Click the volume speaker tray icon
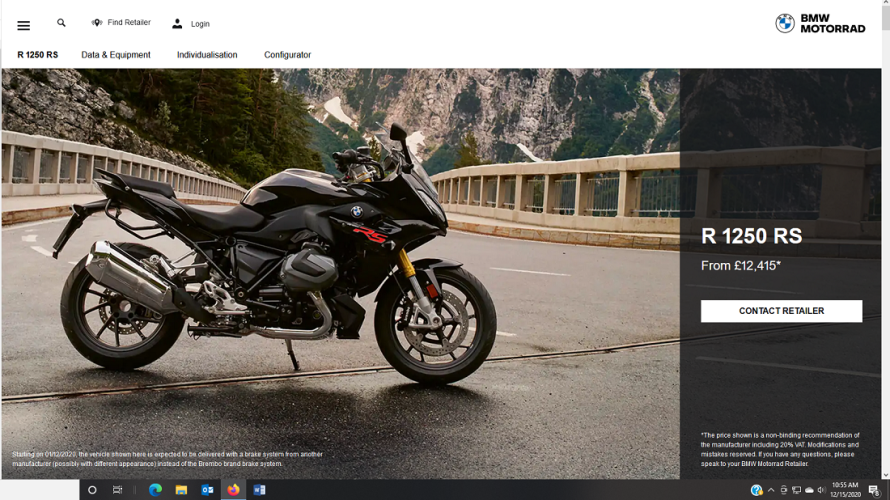 pos(821,490)
